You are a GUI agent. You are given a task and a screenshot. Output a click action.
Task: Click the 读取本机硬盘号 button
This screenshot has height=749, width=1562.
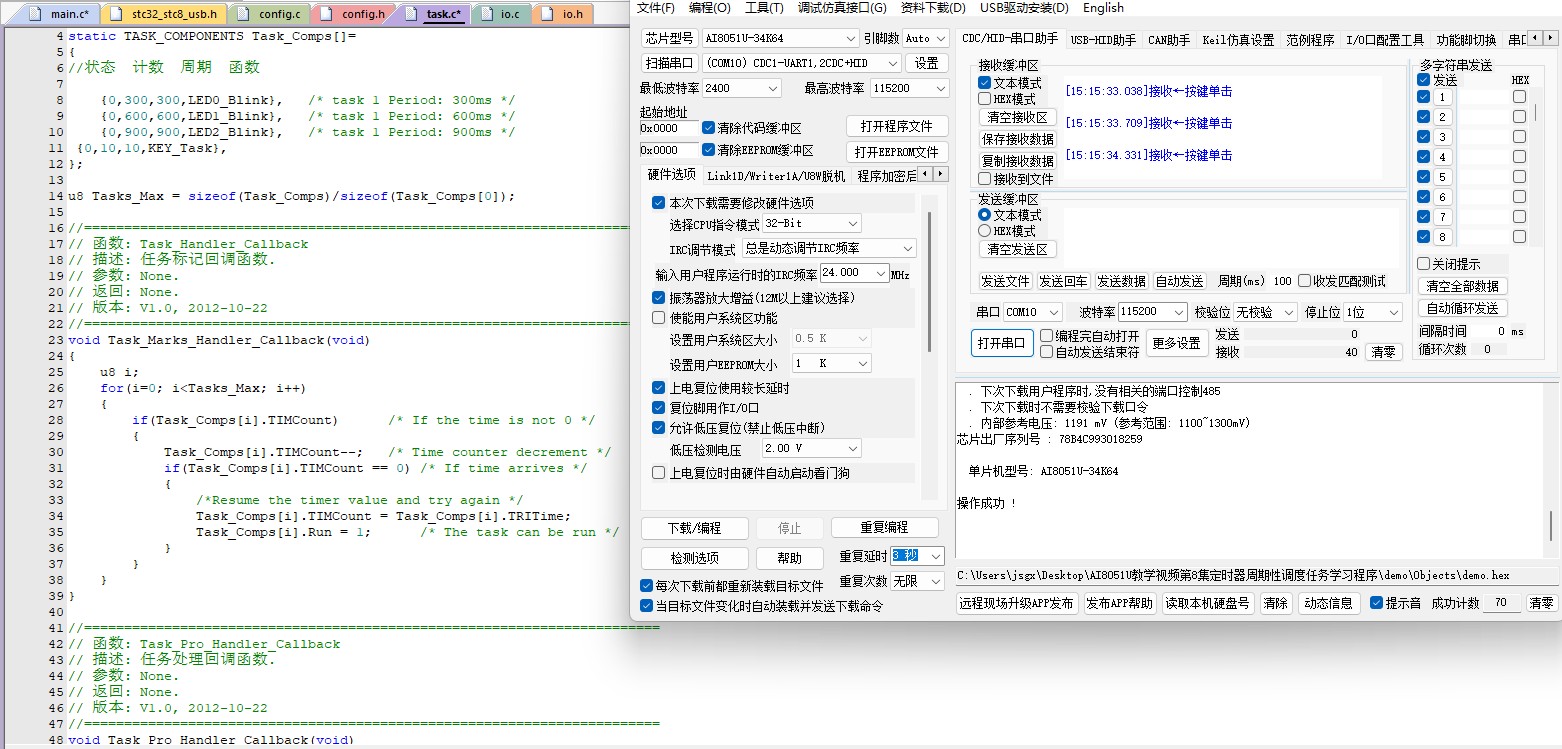pos(1208,603)
